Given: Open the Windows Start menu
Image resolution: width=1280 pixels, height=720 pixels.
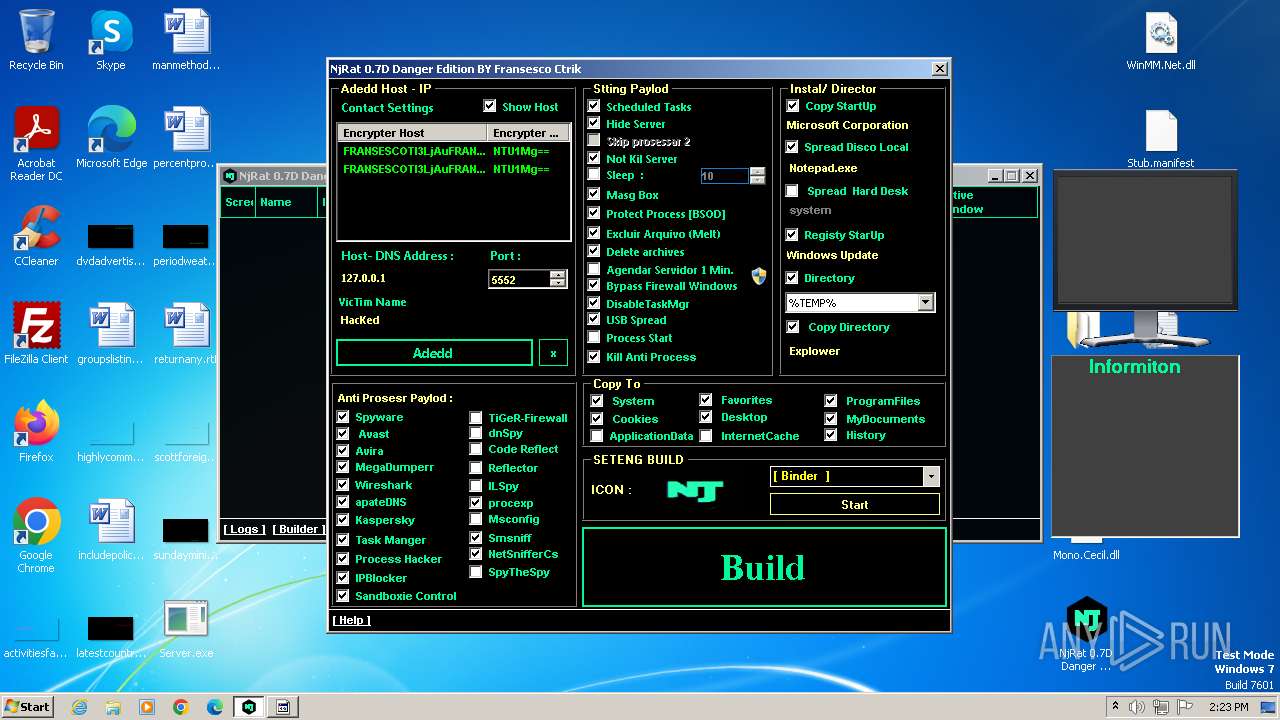Looking at the screenshot, I should (x=27, y=707).
